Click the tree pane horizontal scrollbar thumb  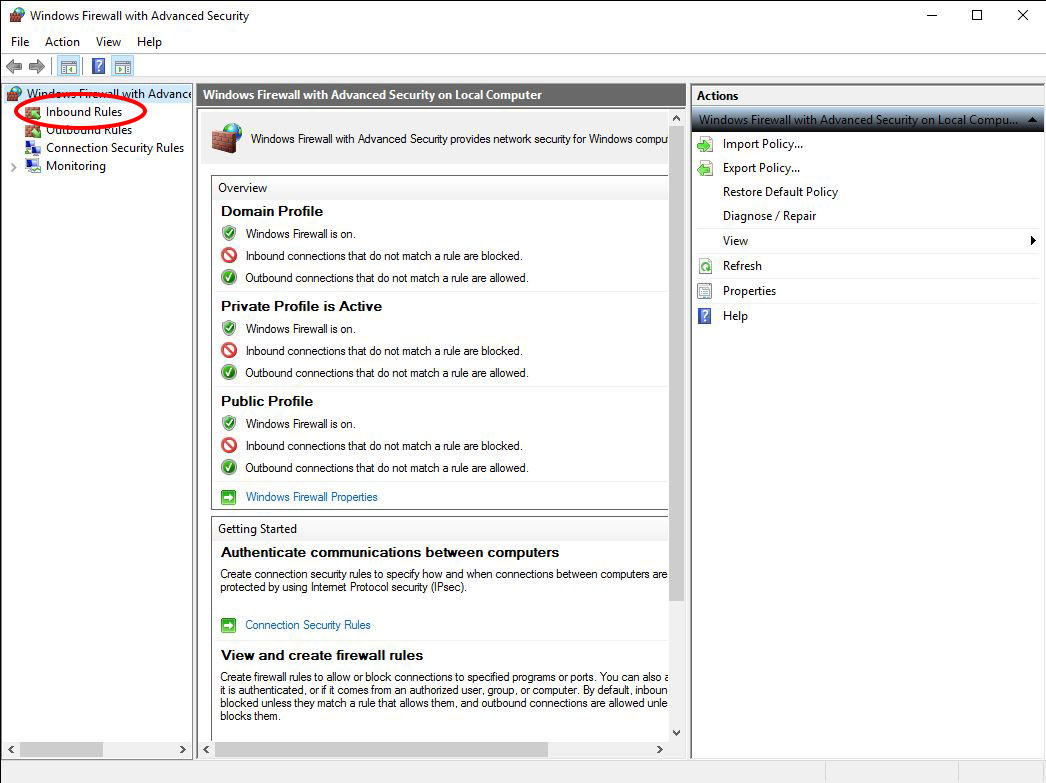click(61, 750)
